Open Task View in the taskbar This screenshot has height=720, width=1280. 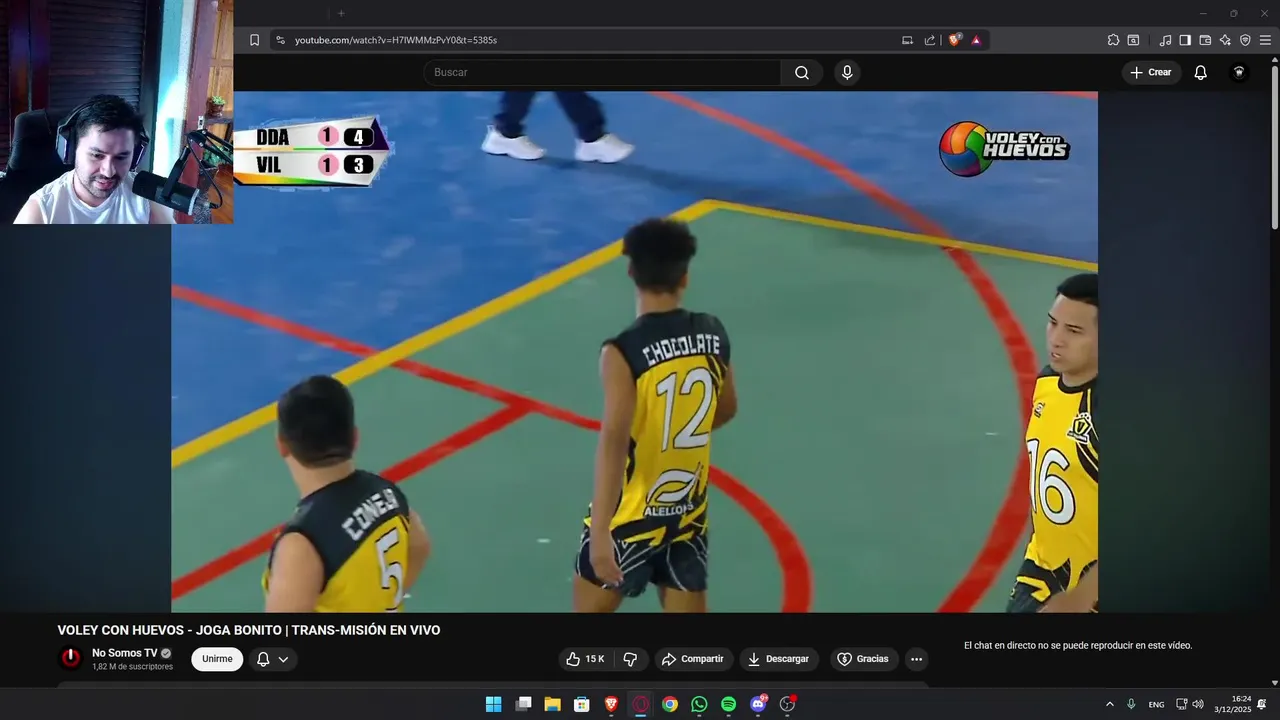click(x=523, y=704)
